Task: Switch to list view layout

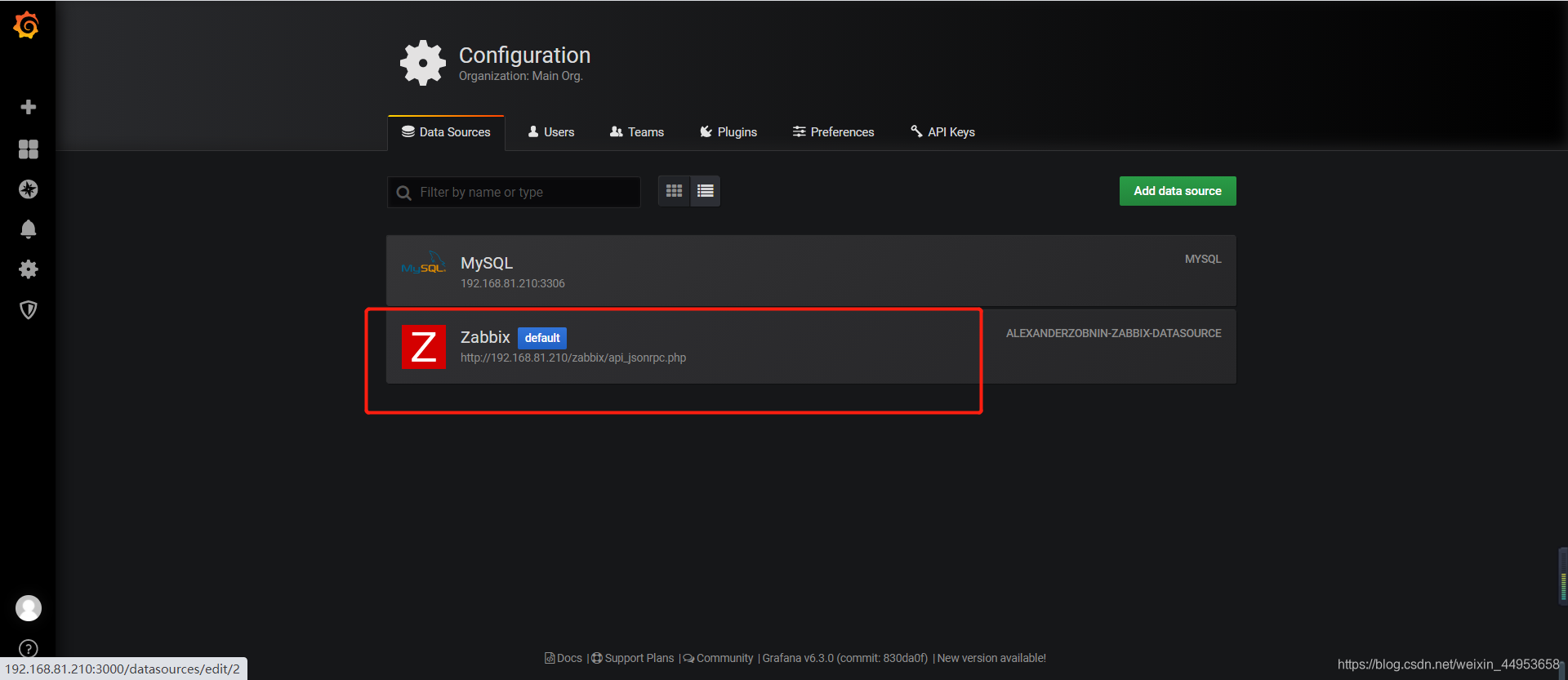Action: point(706,191)
